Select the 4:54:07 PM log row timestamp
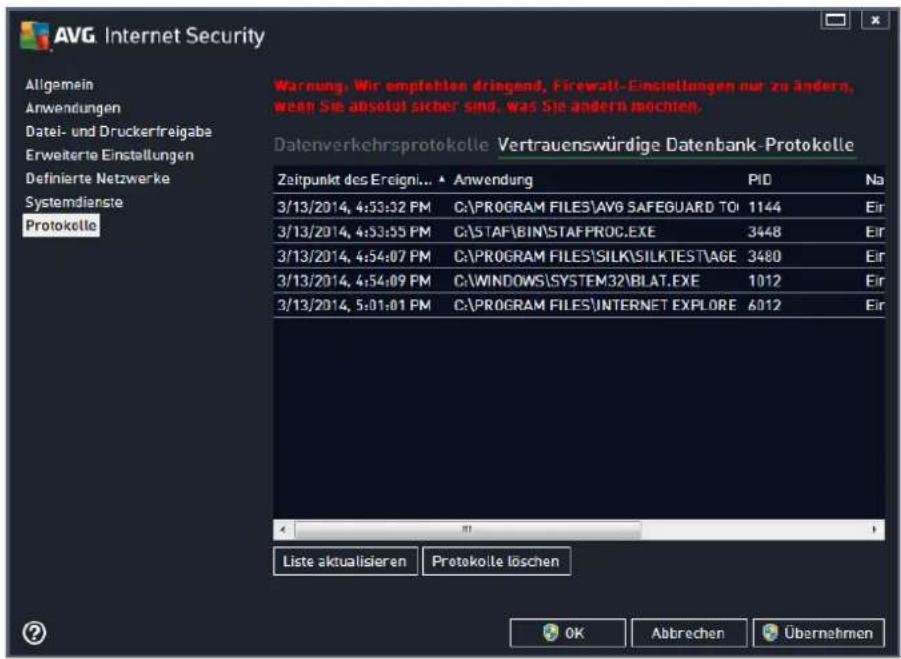The image size is (901, 659). (x=354, y=256)
